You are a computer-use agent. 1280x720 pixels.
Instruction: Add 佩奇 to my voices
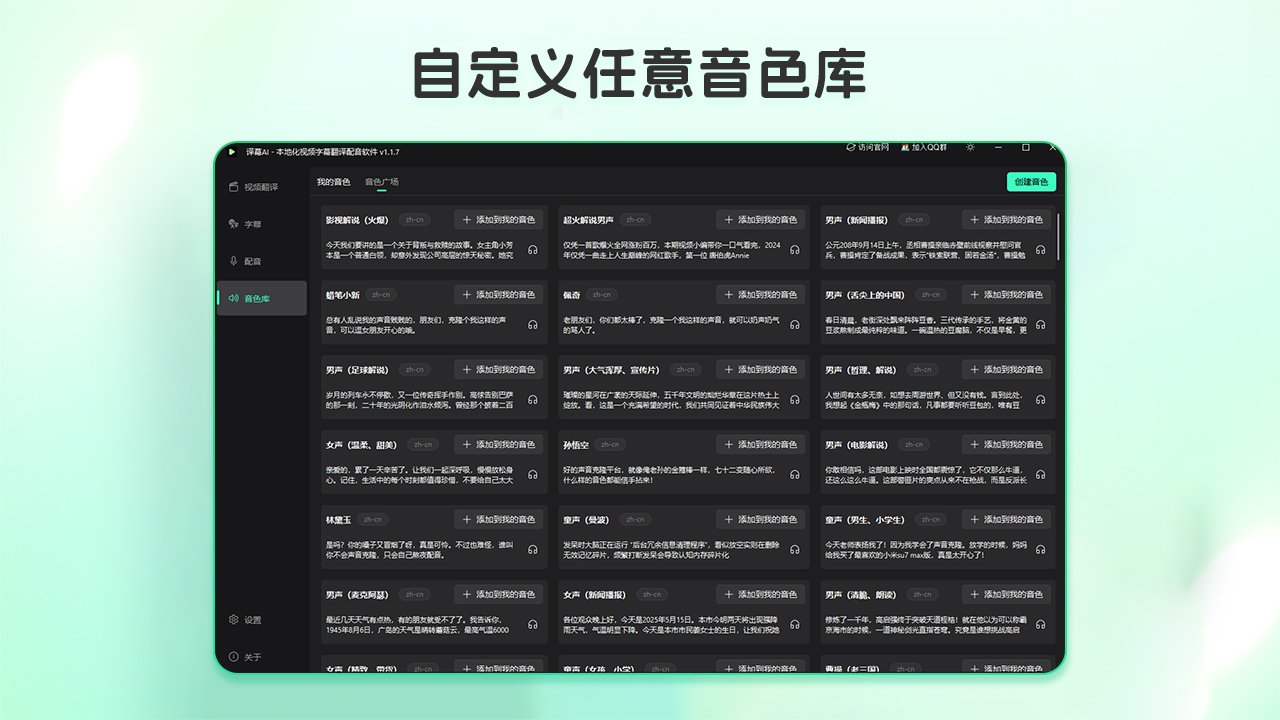[760, 295]
